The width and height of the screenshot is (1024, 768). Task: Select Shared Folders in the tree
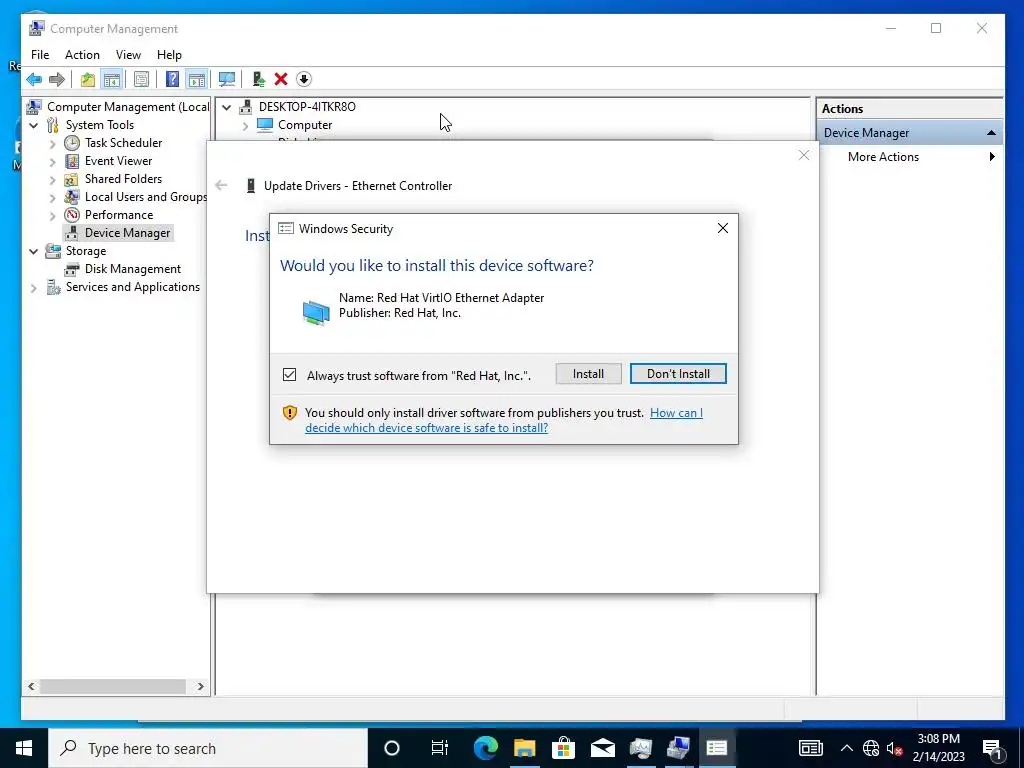tap(123, 179)
